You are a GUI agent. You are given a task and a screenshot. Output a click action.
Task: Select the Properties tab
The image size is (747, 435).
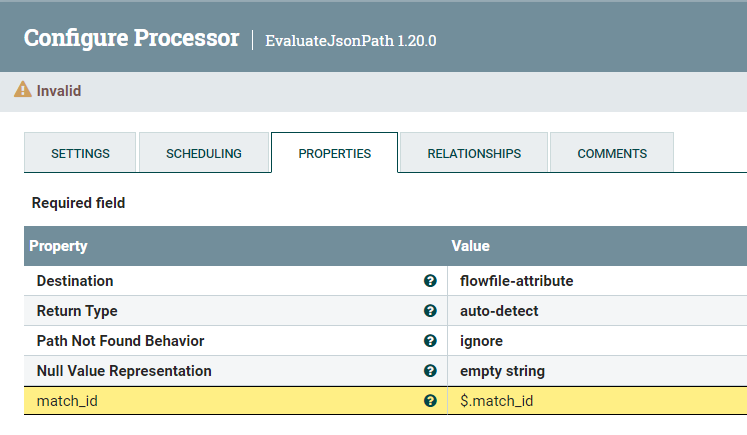pos(334,154)
